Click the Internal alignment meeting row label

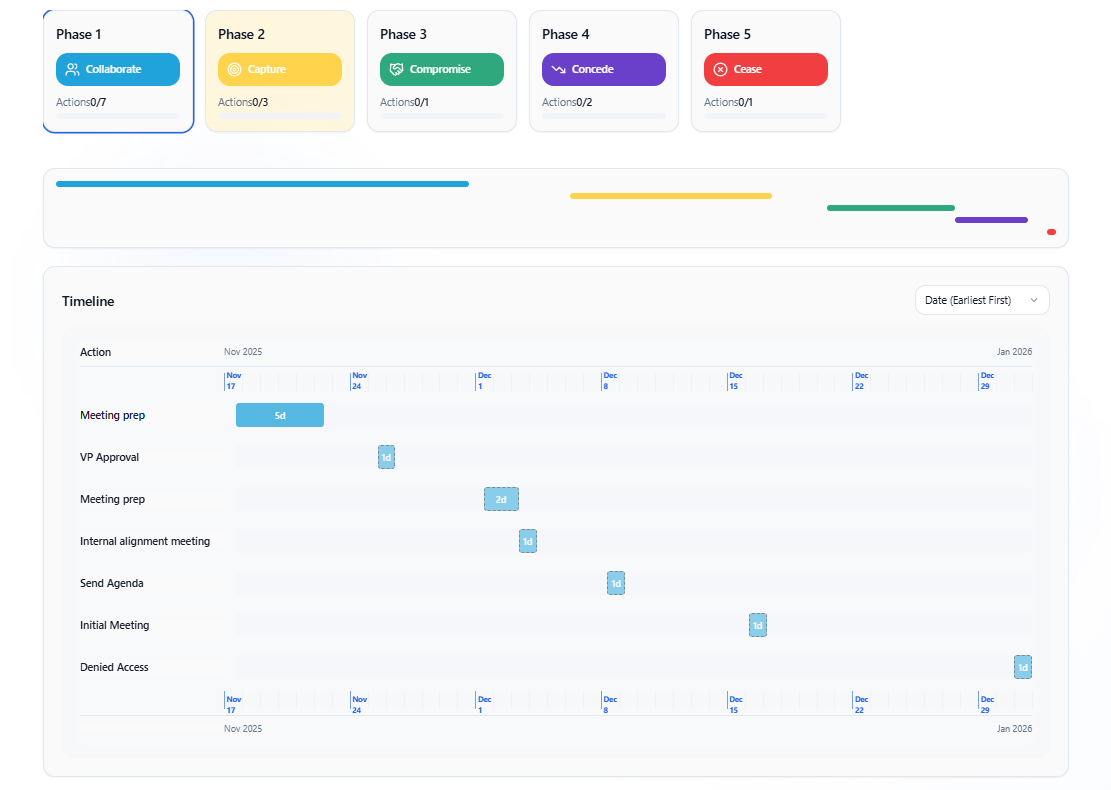pos(145,540)
